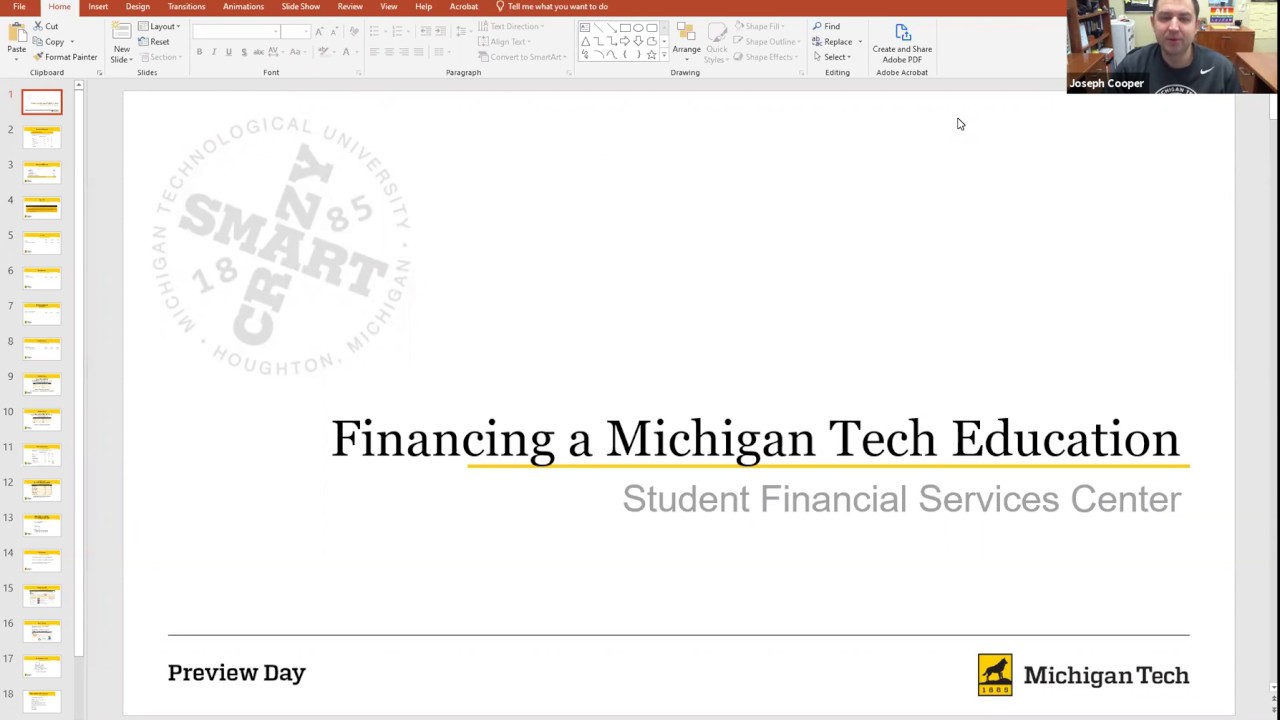This screenshot has height=720, width=1280.
Task: Click the Tell me lightbulb search
Action: point(552,6)
